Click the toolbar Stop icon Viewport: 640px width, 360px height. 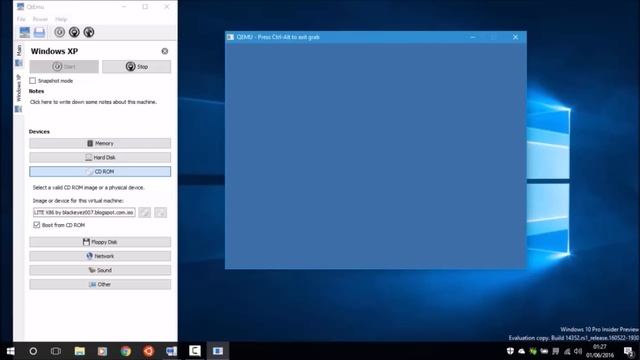(74, 32)
